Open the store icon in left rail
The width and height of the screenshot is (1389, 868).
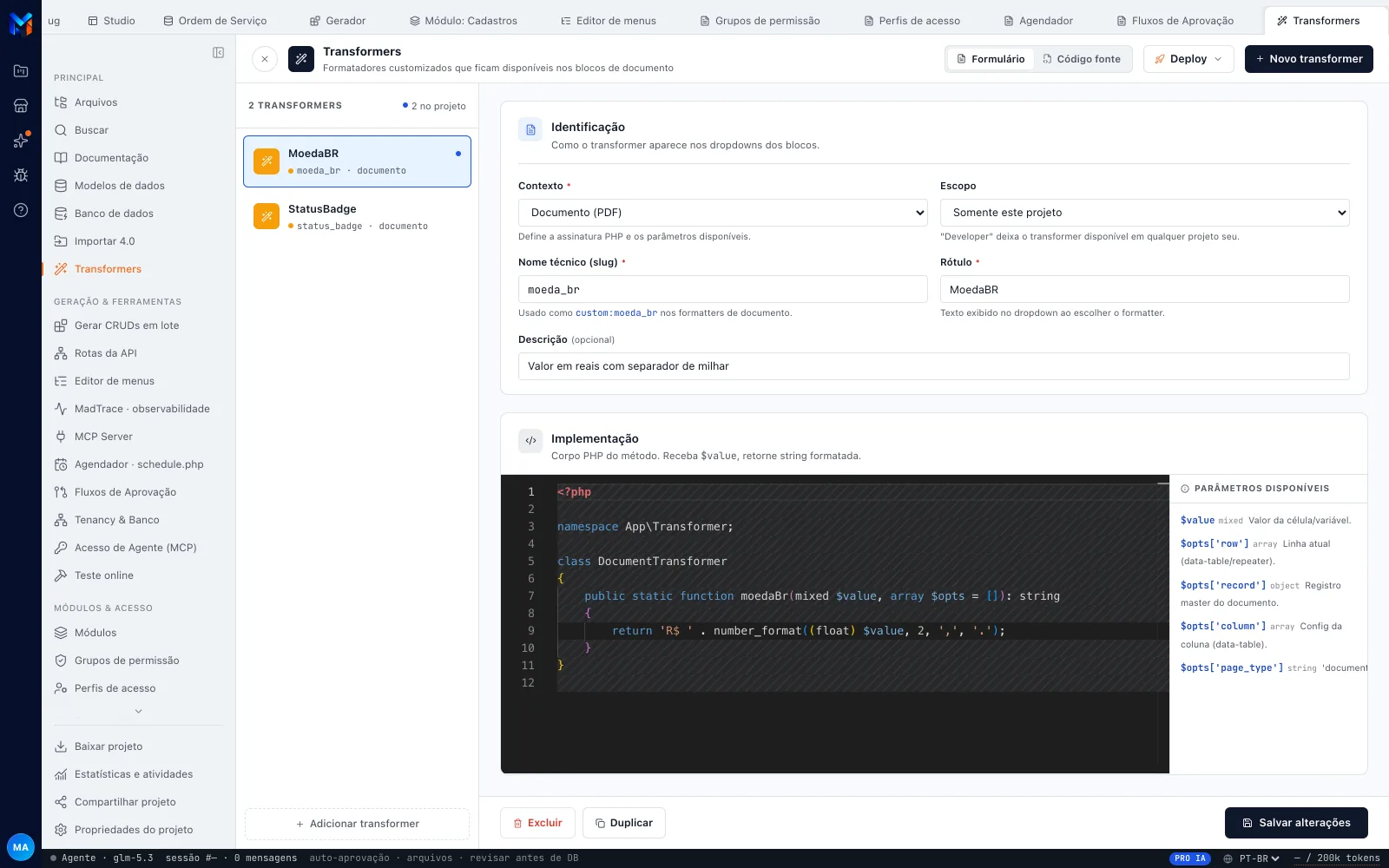point(21,106)
